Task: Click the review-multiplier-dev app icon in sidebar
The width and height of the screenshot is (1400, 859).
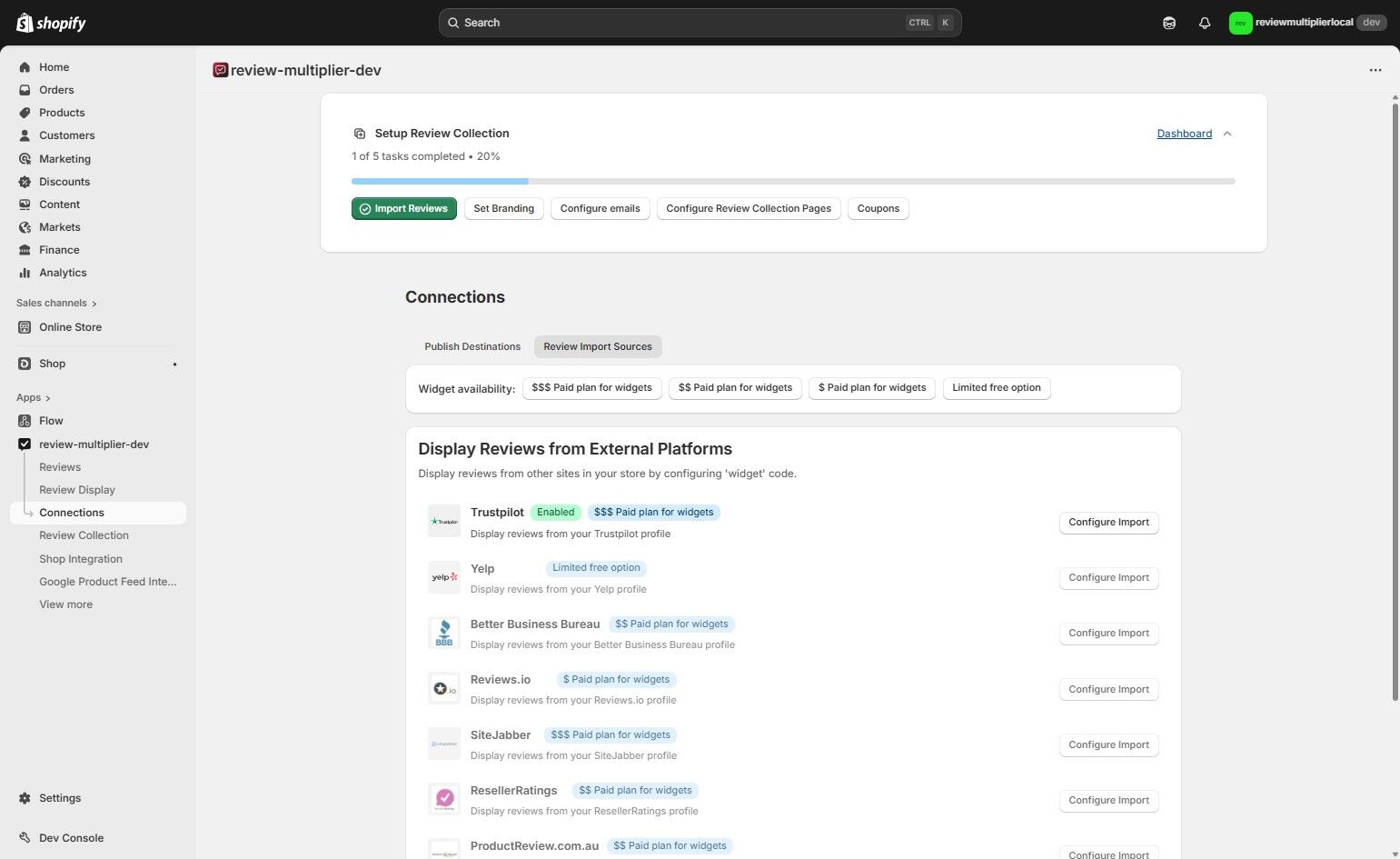Action: click(25, 444)
